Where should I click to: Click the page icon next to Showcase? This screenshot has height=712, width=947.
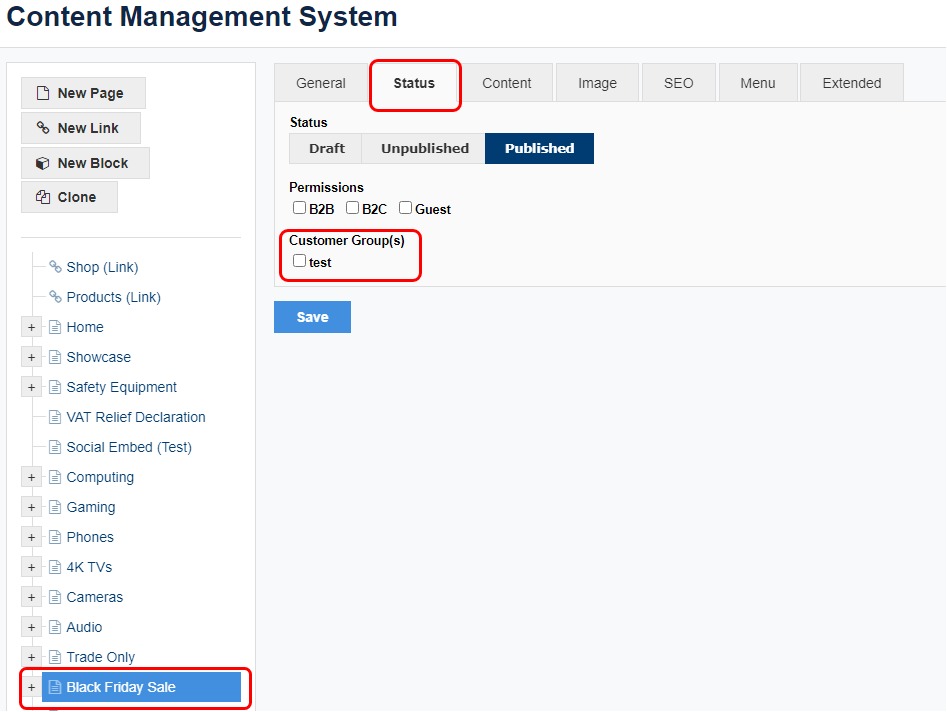(56, 357)
